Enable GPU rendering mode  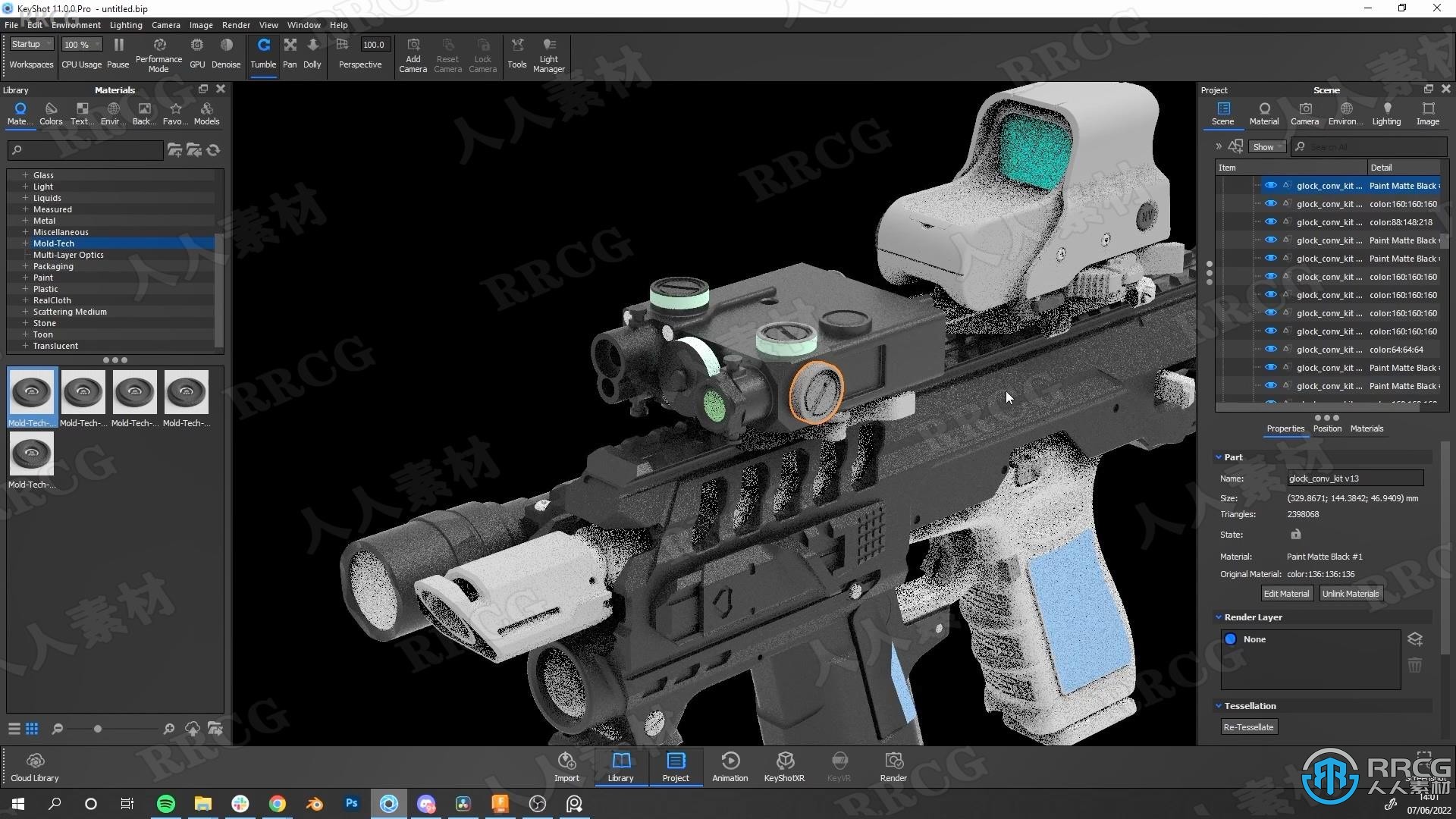(196, 53)
